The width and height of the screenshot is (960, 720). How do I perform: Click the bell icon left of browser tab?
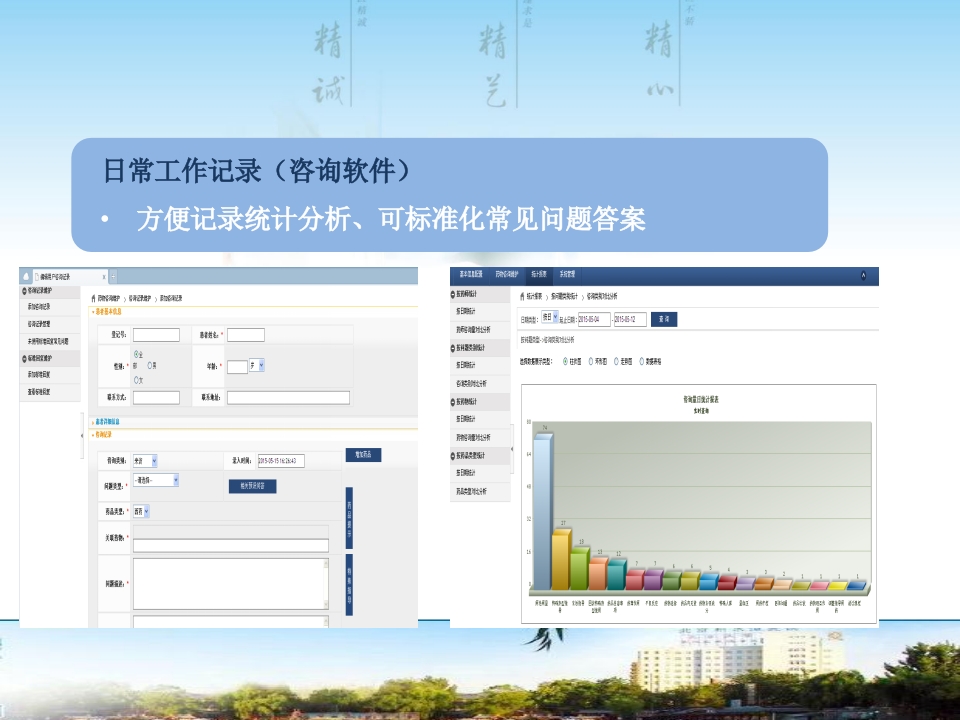27,276
